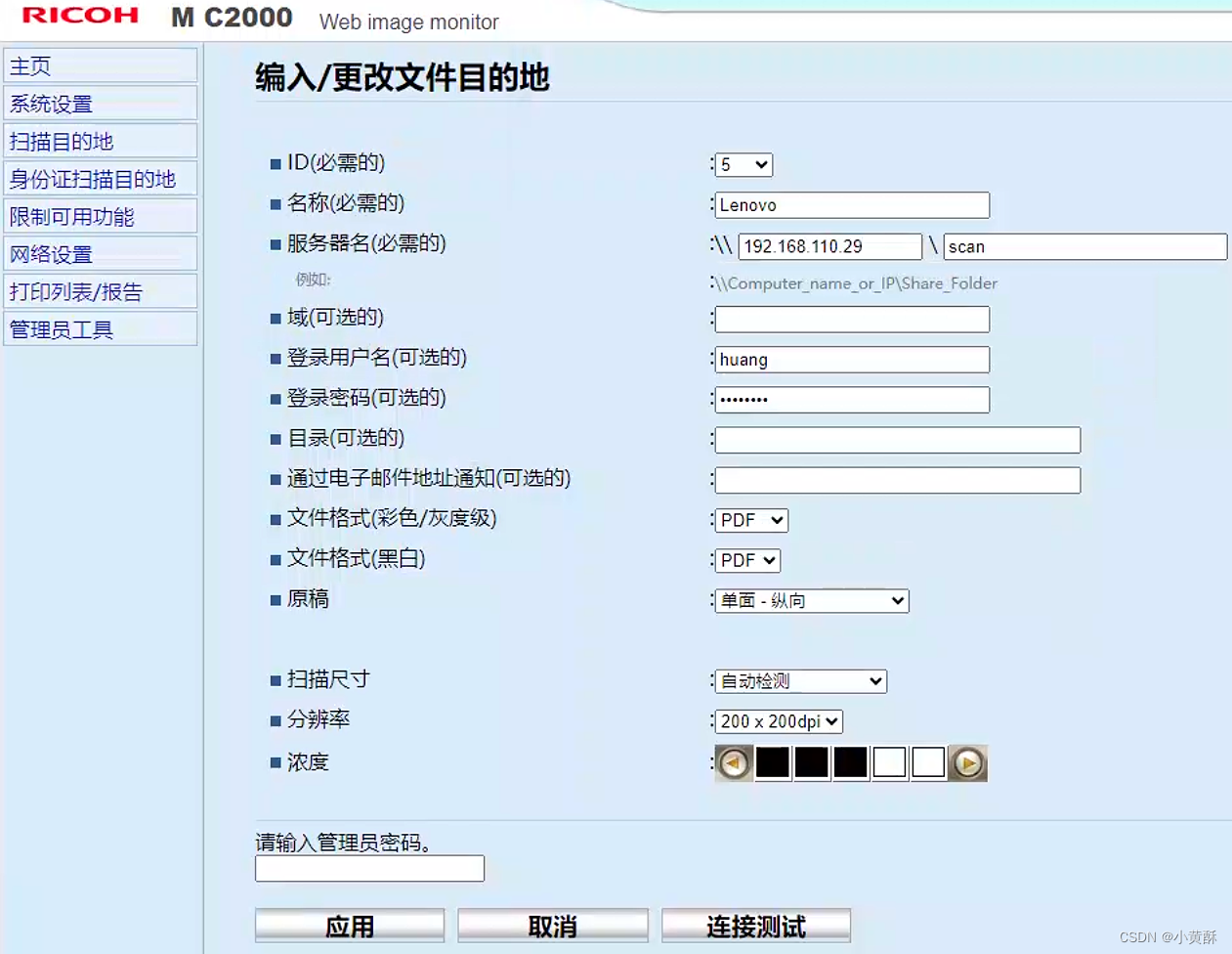Click the 连接测试 connection test button
This screenshot has height=954, width=1232.
click(x=756, y=926)
